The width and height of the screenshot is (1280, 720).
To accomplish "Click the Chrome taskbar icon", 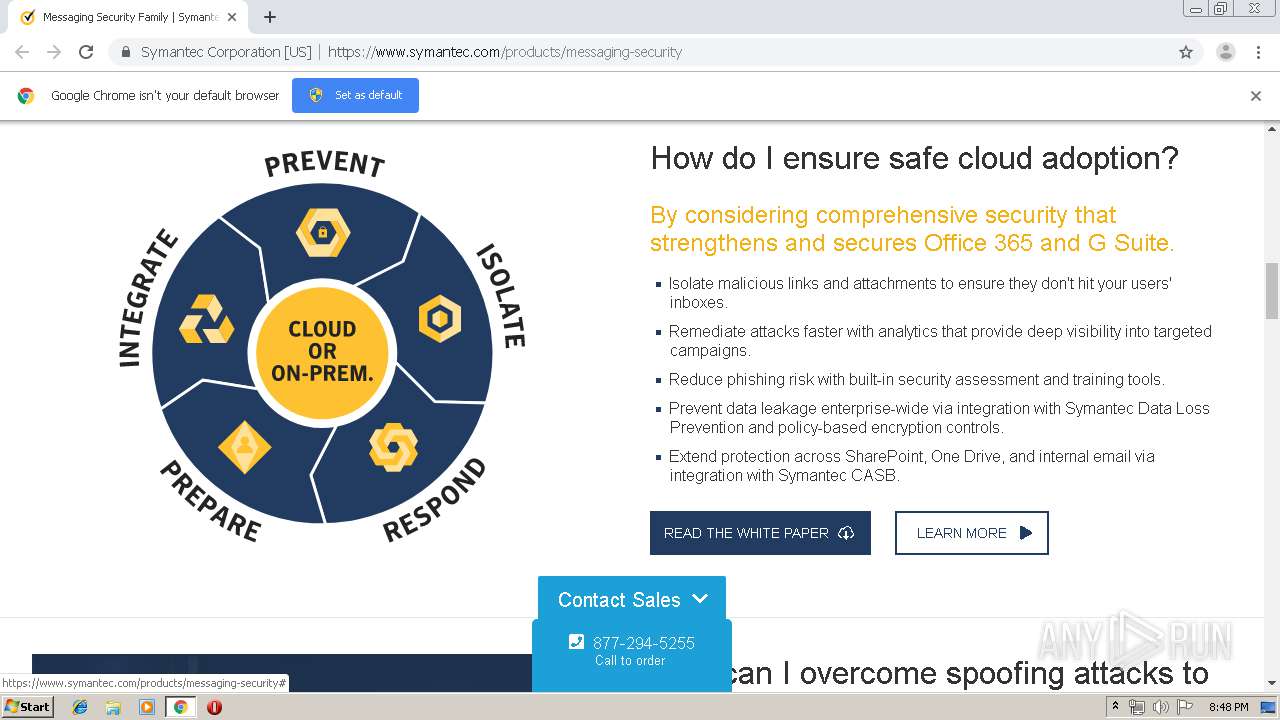I will point(180,707).
